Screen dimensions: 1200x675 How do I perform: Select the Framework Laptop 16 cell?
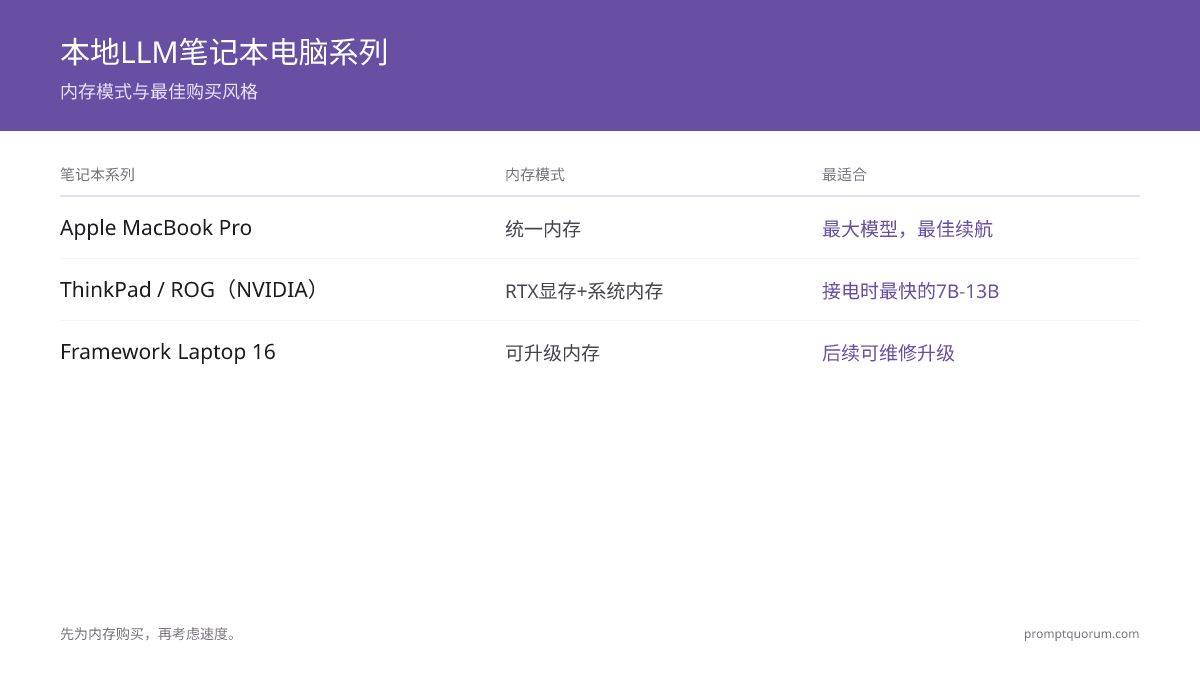click(168, 352)
